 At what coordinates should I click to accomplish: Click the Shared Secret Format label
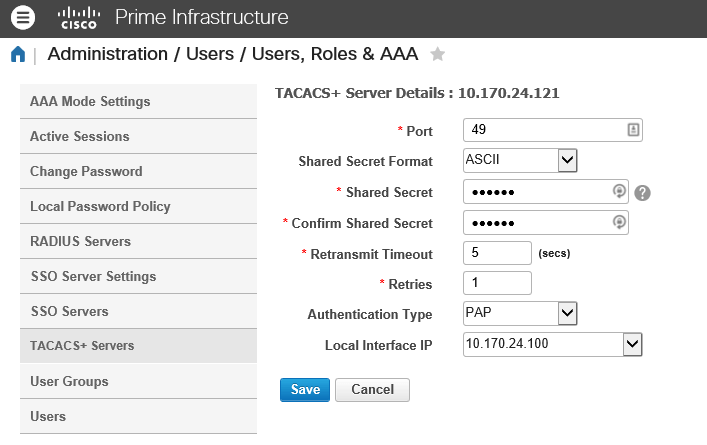(365, 161)
